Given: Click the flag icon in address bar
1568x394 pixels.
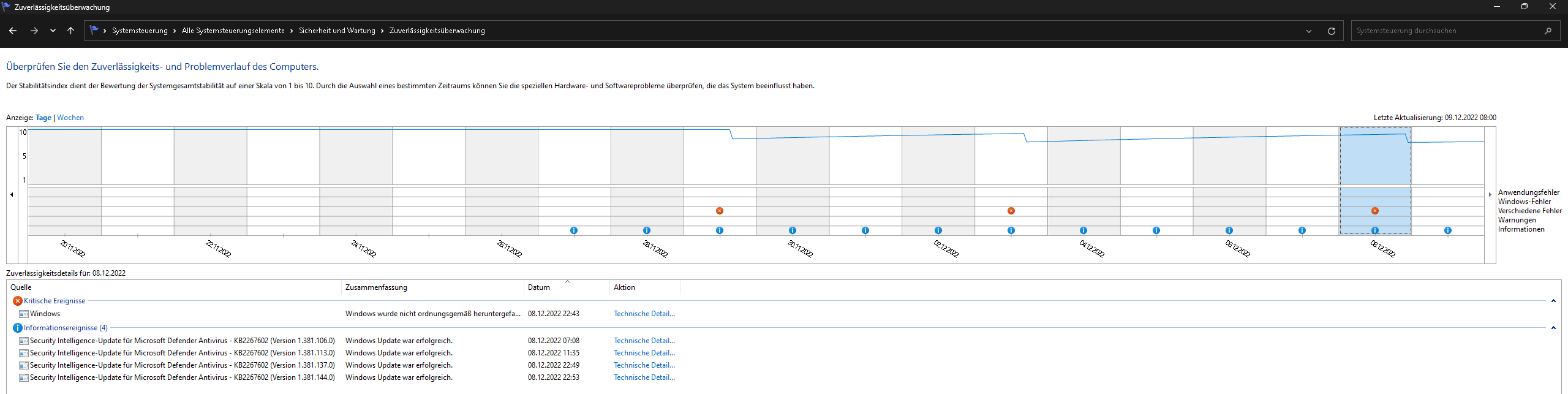Looking at the screenshot, I should pyautogui.click(x=94, y=30).
